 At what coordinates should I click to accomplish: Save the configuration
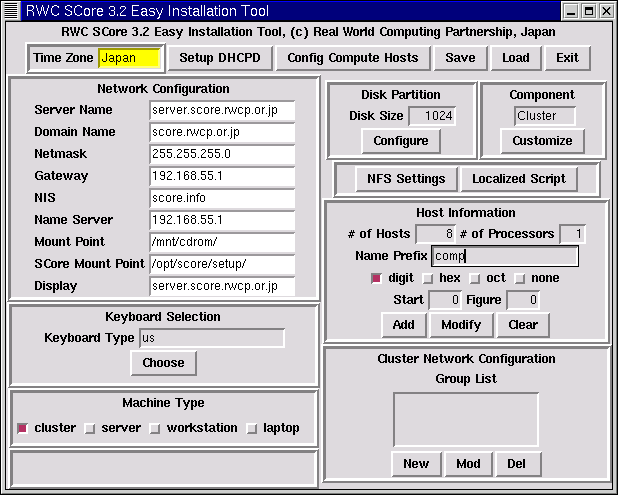coord(460,58)
